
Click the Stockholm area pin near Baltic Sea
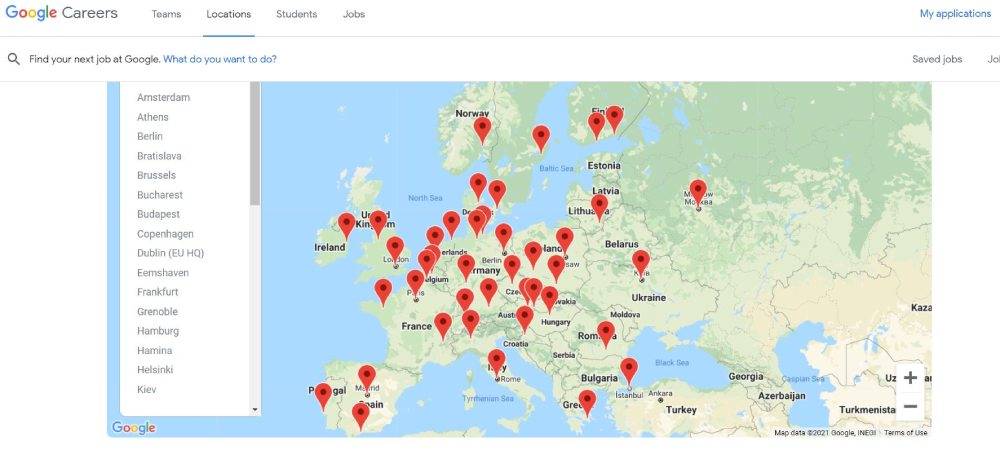tap(541, 138)
